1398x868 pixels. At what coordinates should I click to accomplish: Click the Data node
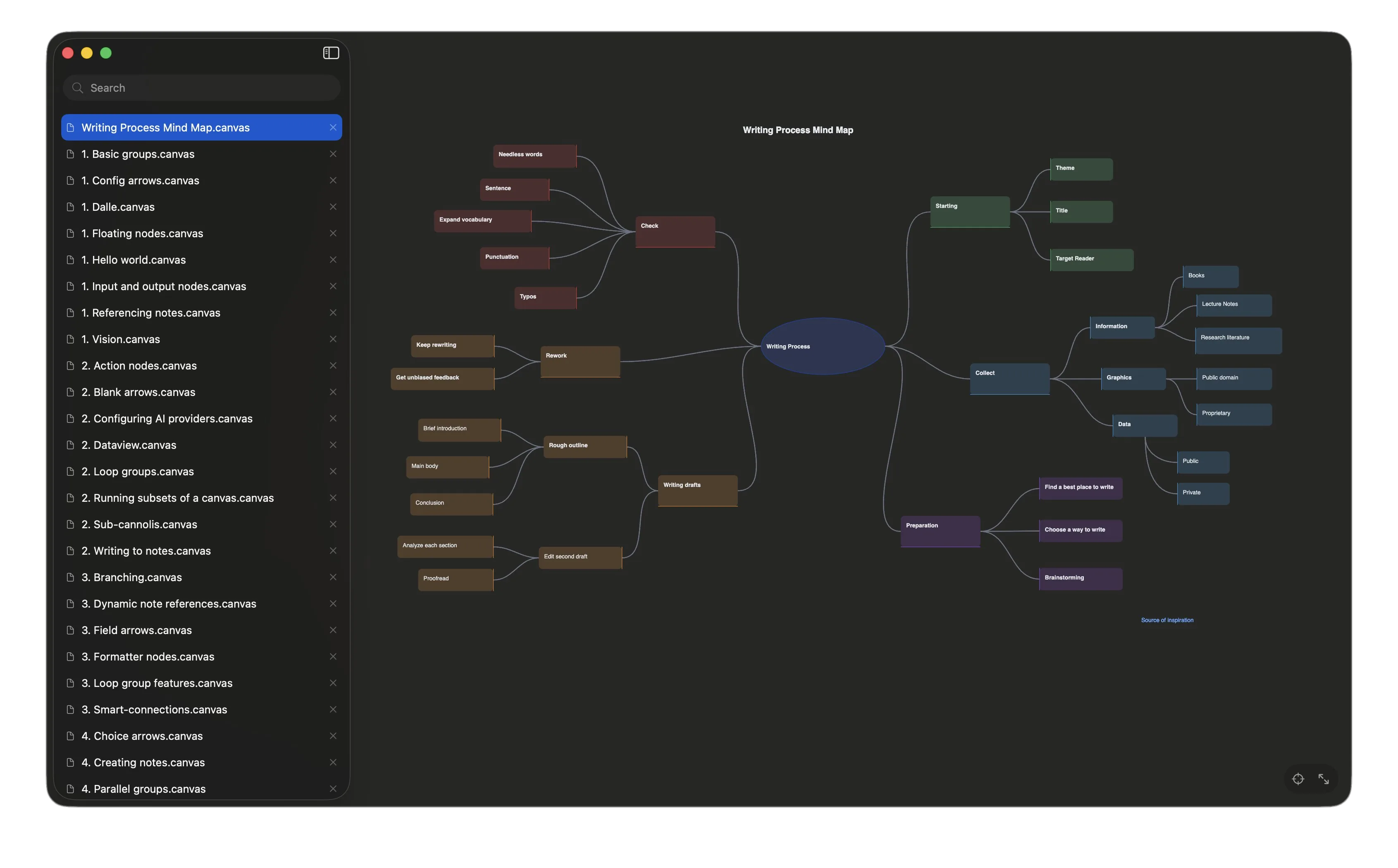click(x=1145, y=426)
